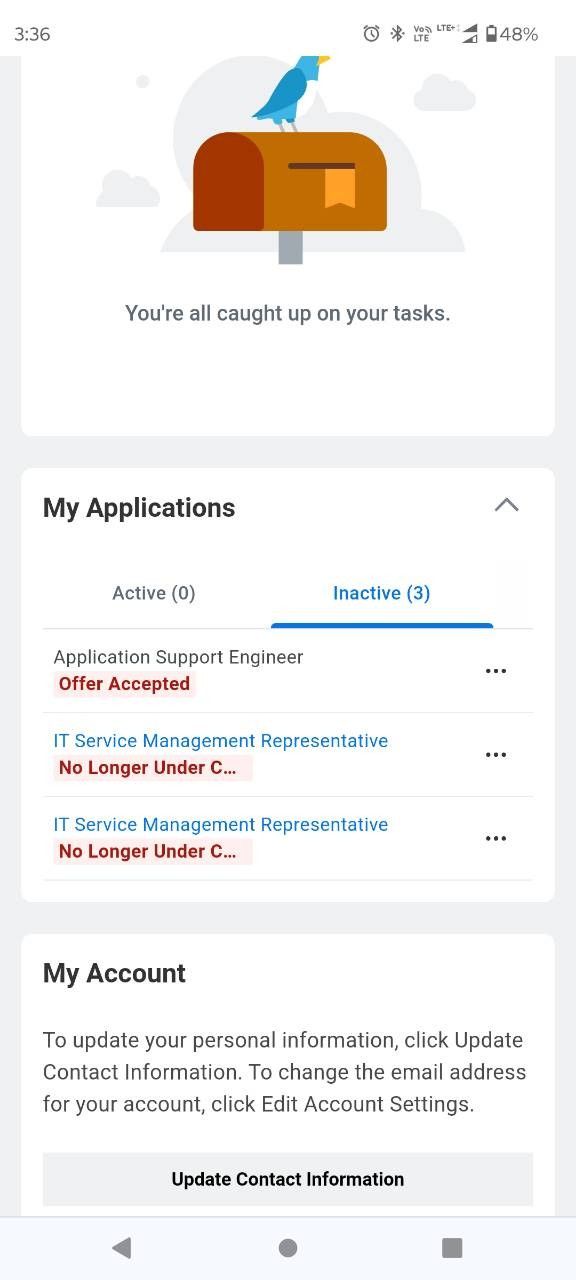Image resolution: width=576 pixels, height=1280 pixels.
Task: Tap the Bluetooth icon in status bar
Action: point(396,34)
